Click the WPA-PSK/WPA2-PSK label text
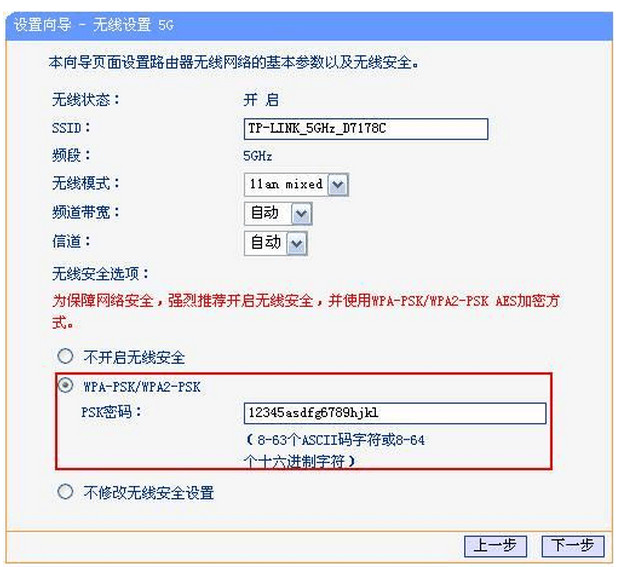619x567 pixels. pos(142,387)
